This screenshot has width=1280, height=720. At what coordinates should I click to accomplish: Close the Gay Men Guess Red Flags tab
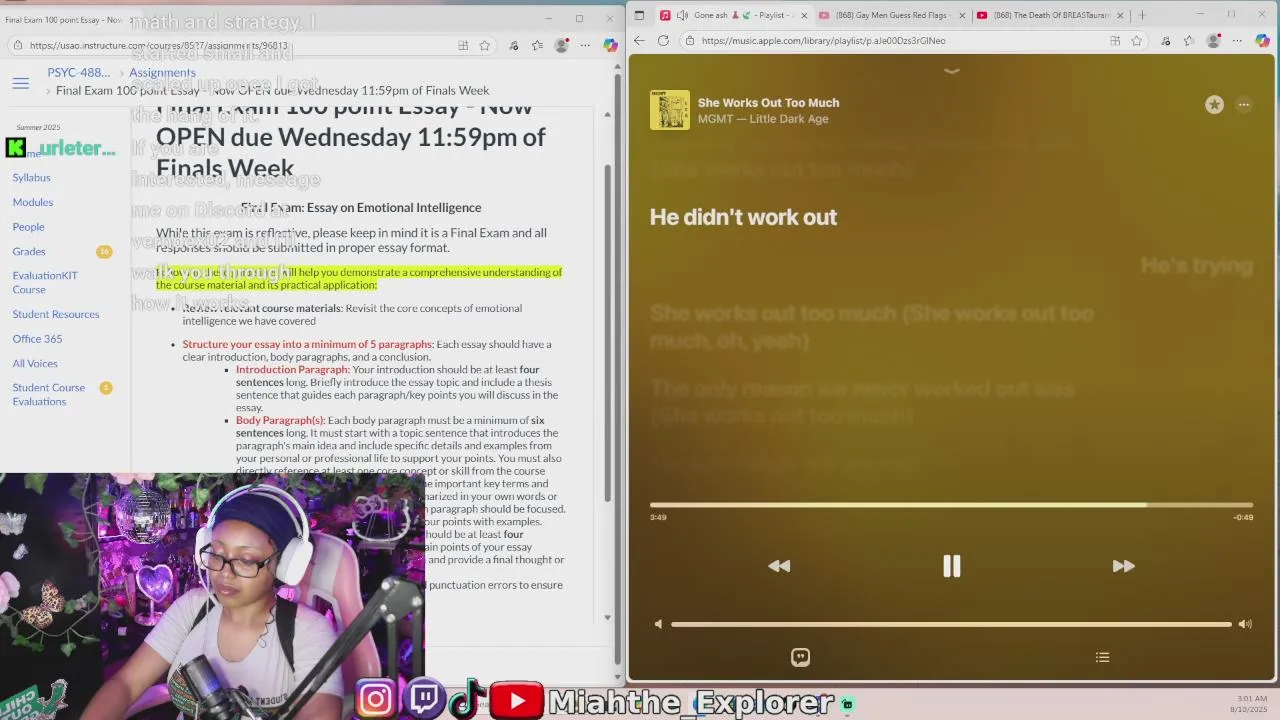coord(962,15)
